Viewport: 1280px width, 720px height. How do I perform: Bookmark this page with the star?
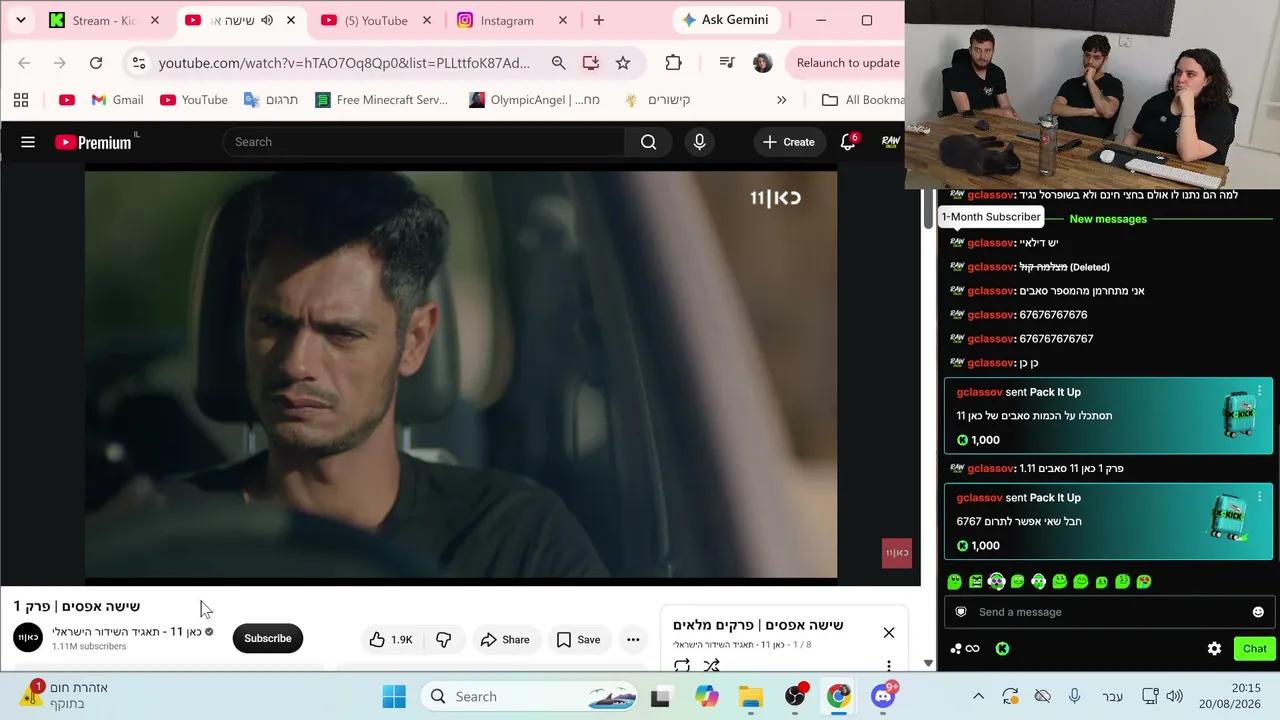623,63
